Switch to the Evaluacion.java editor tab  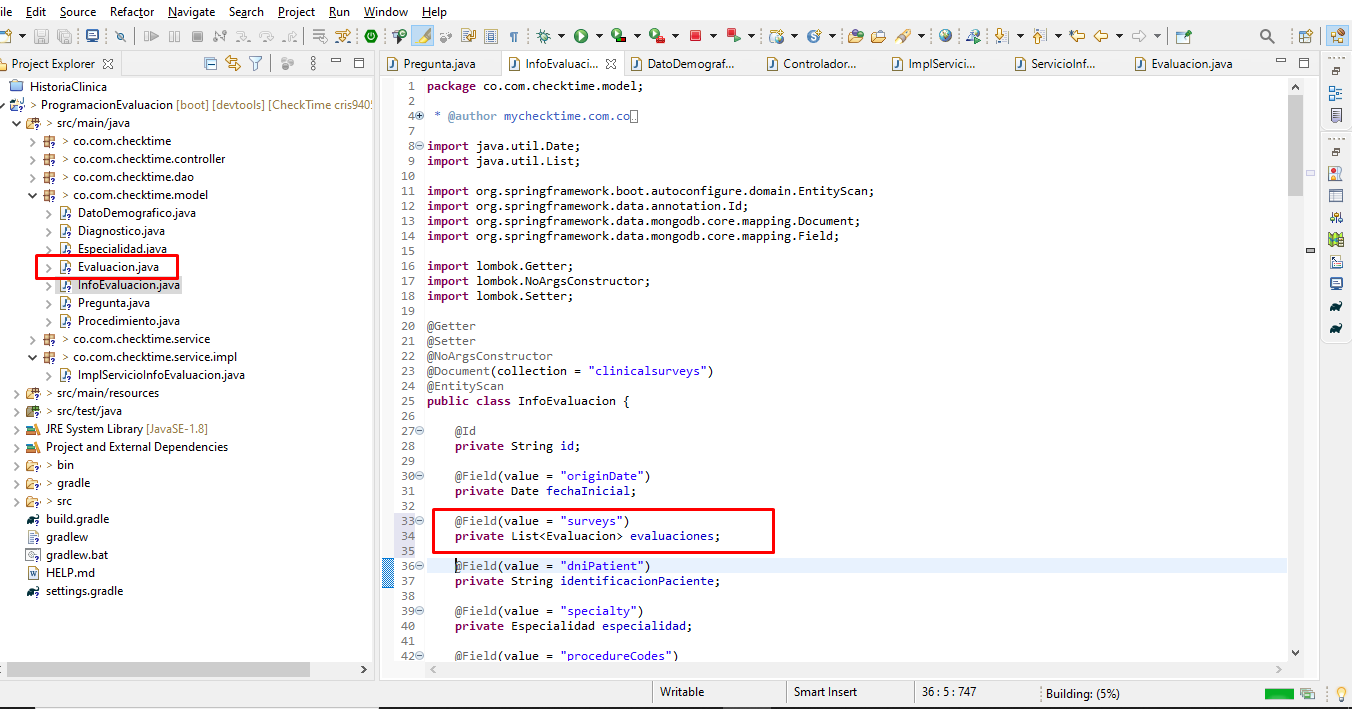click(1191, 63)
